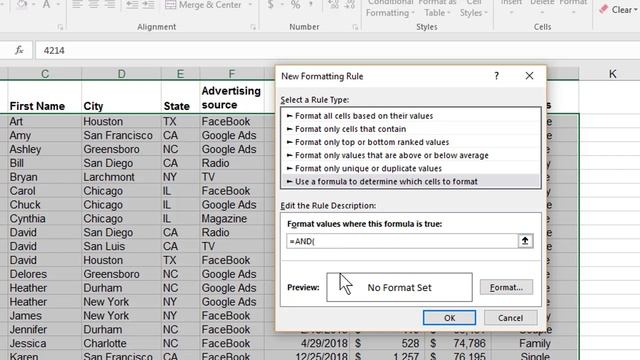
Task: Click the increase decimal icon
Action: (x=333, y=4)
